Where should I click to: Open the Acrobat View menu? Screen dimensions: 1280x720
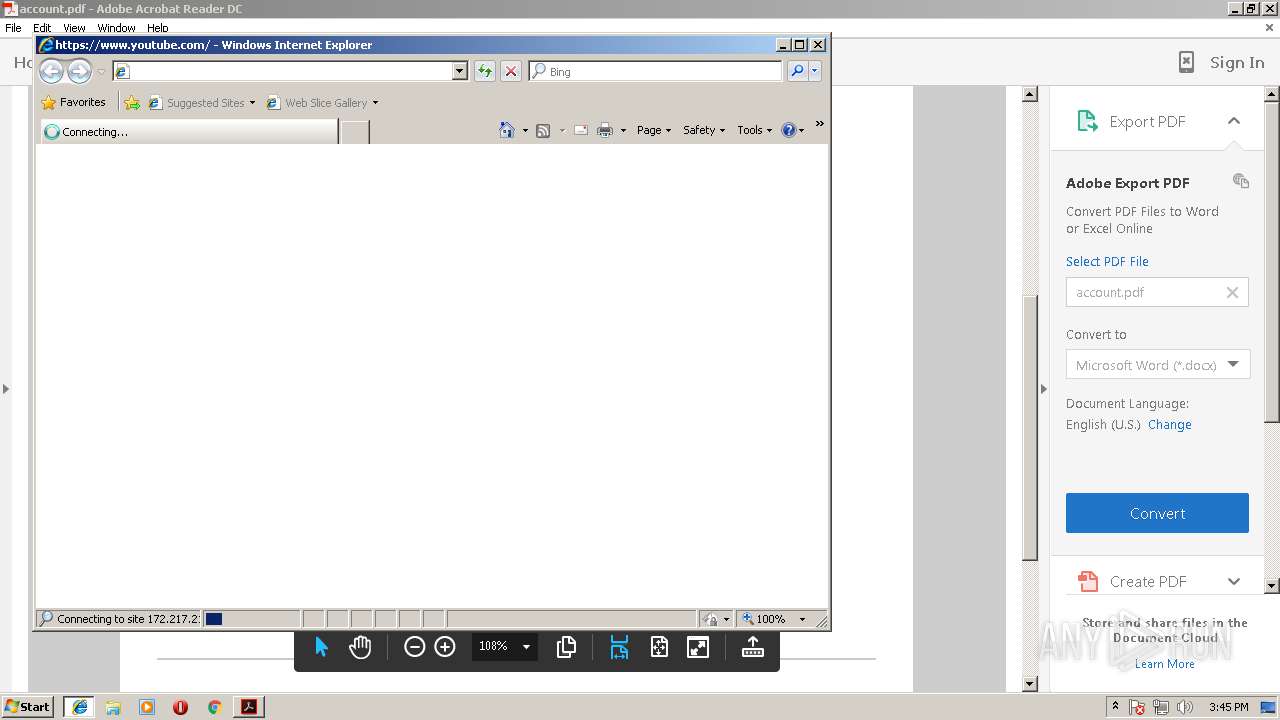point(74,28)
